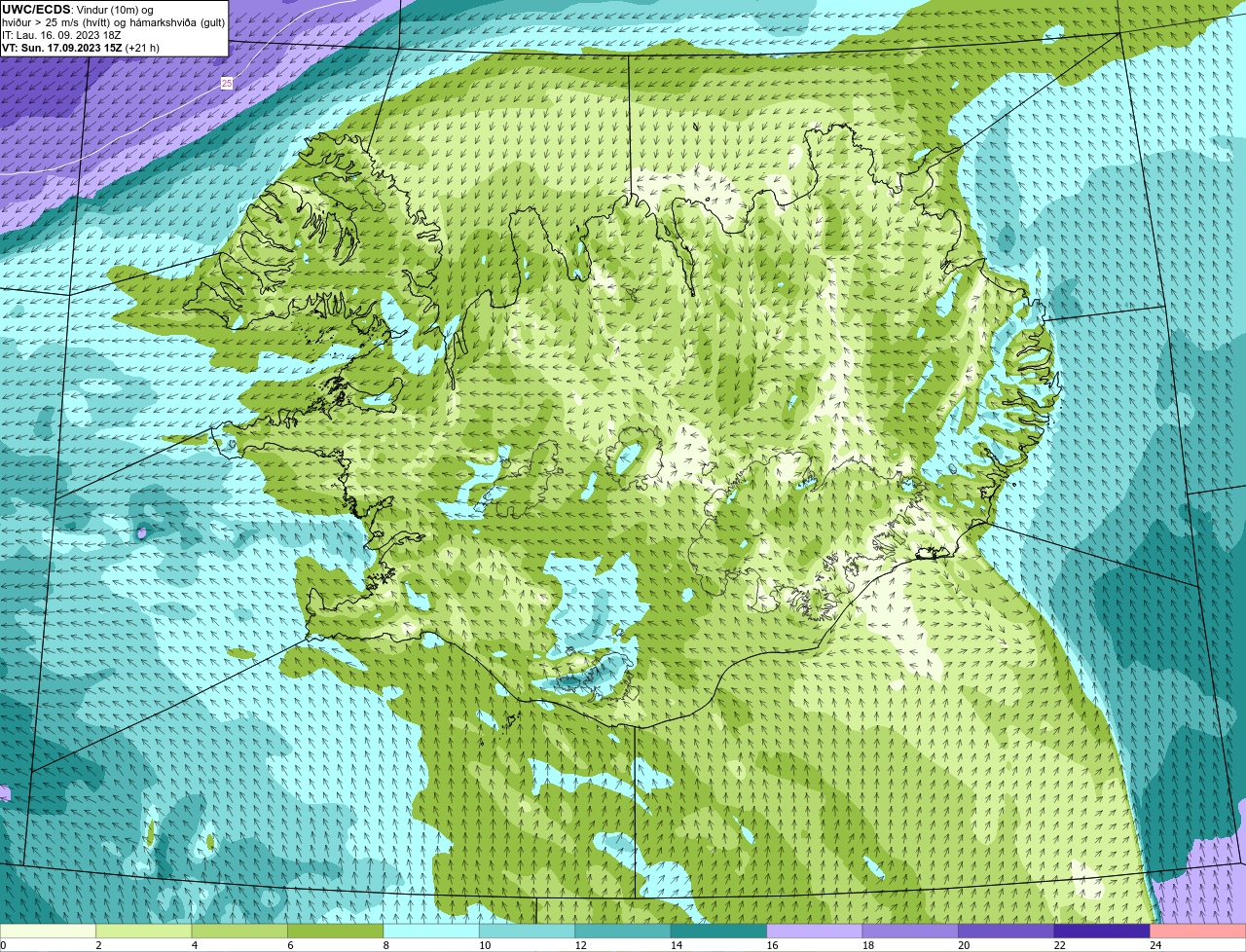Click the 8–10 m/s pale cyan legend swatch
Image resolution: width=1246 pixels, height=952 pixels.
coord(431,931)
